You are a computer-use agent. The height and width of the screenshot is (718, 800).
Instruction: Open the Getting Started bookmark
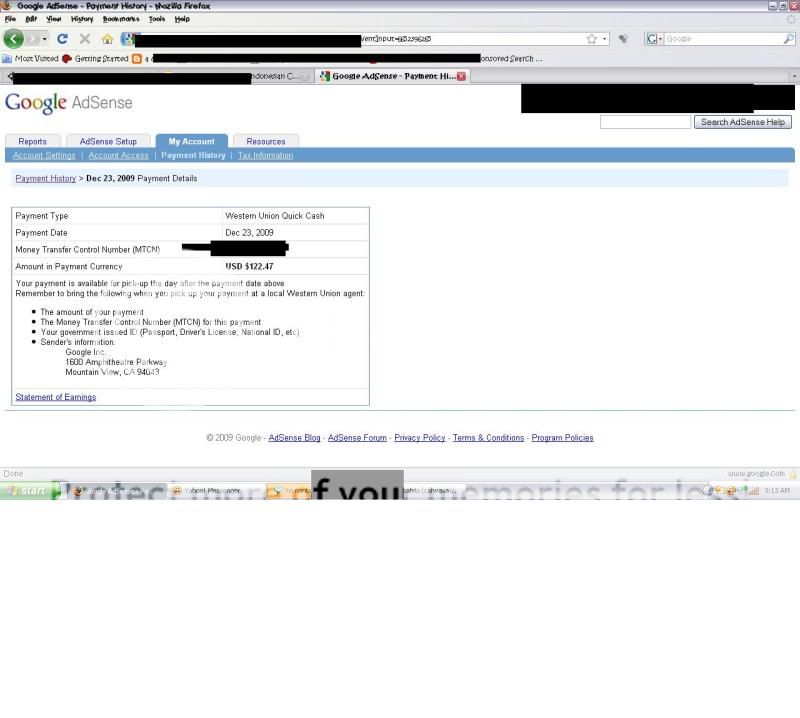(95, 59)
